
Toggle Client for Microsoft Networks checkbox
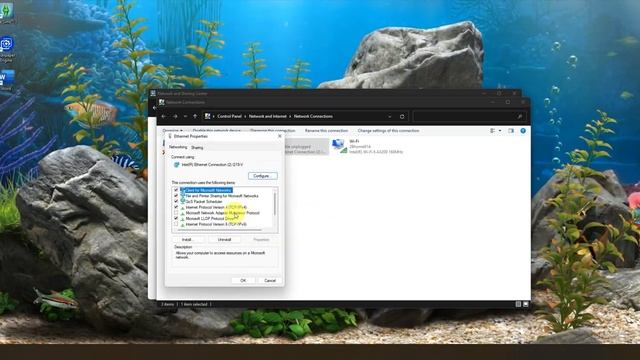[176, 190]
